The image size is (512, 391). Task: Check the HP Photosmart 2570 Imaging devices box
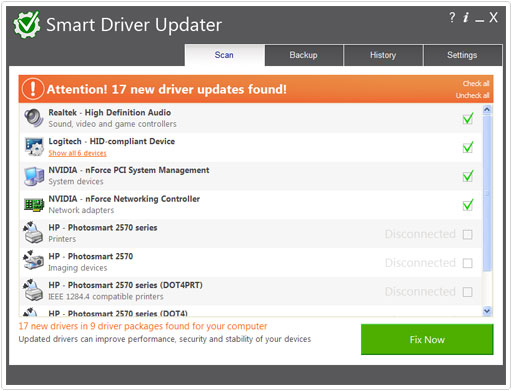467,263
